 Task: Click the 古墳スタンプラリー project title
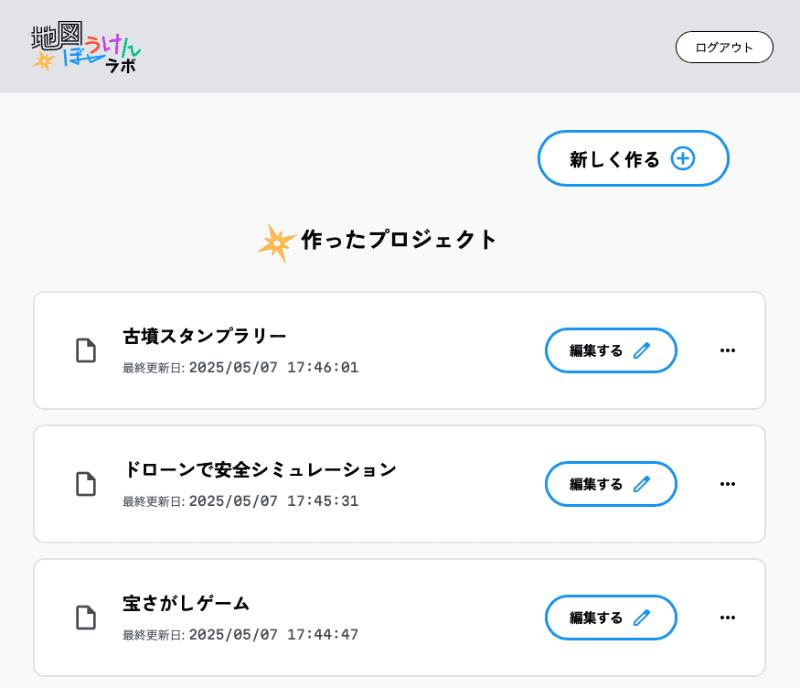[205, 336]
